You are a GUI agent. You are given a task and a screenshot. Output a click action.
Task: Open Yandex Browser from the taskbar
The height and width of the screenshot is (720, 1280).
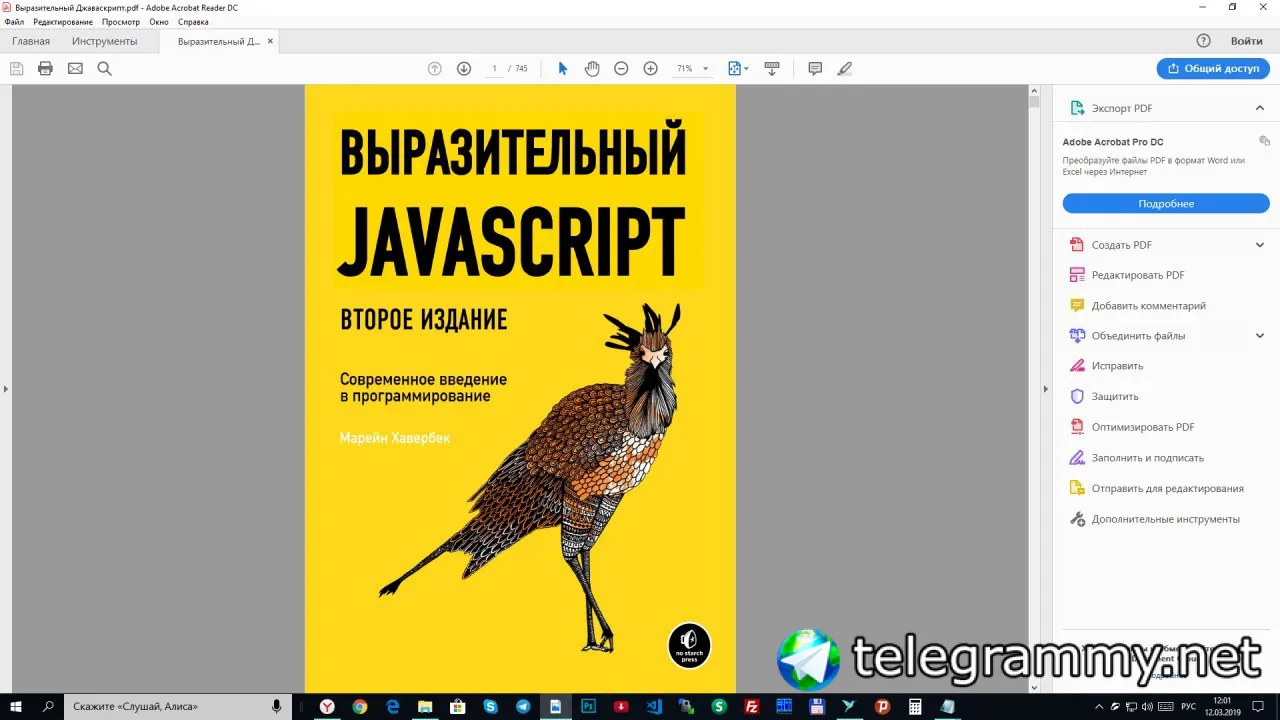(x=327, y=706)
